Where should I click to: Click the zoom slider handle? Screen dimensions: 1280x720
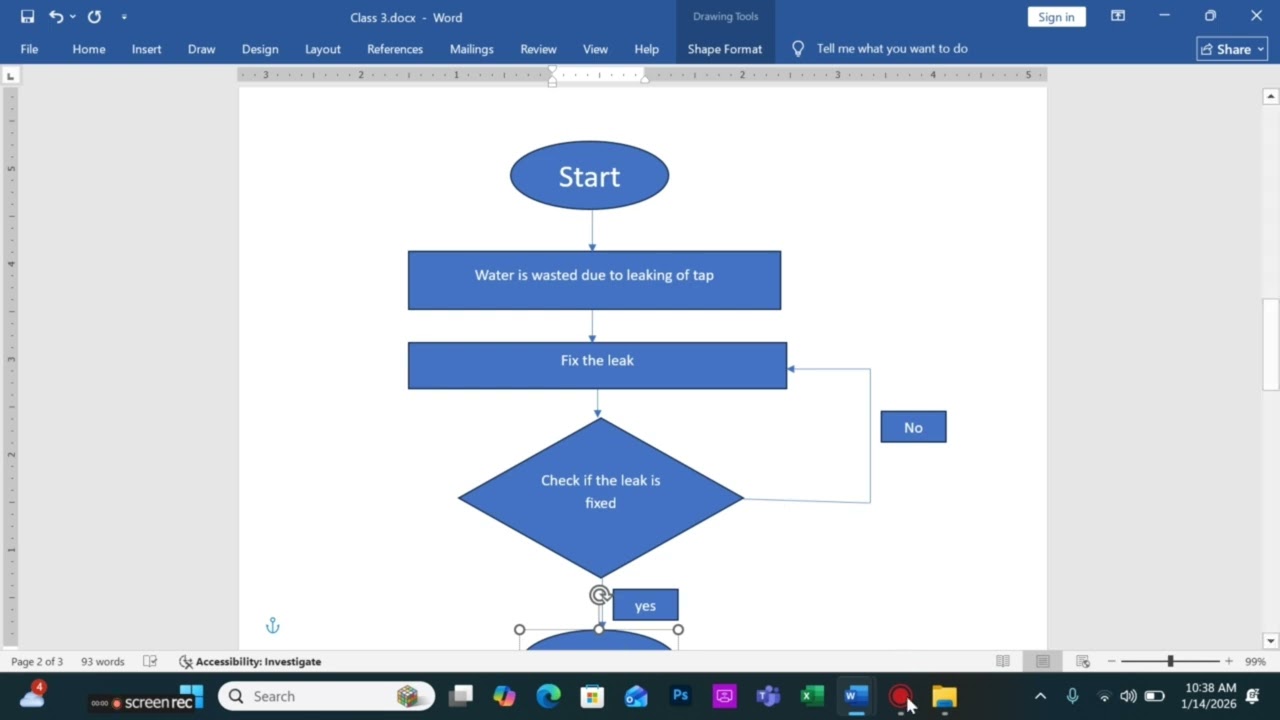[x=1170, y=662]
